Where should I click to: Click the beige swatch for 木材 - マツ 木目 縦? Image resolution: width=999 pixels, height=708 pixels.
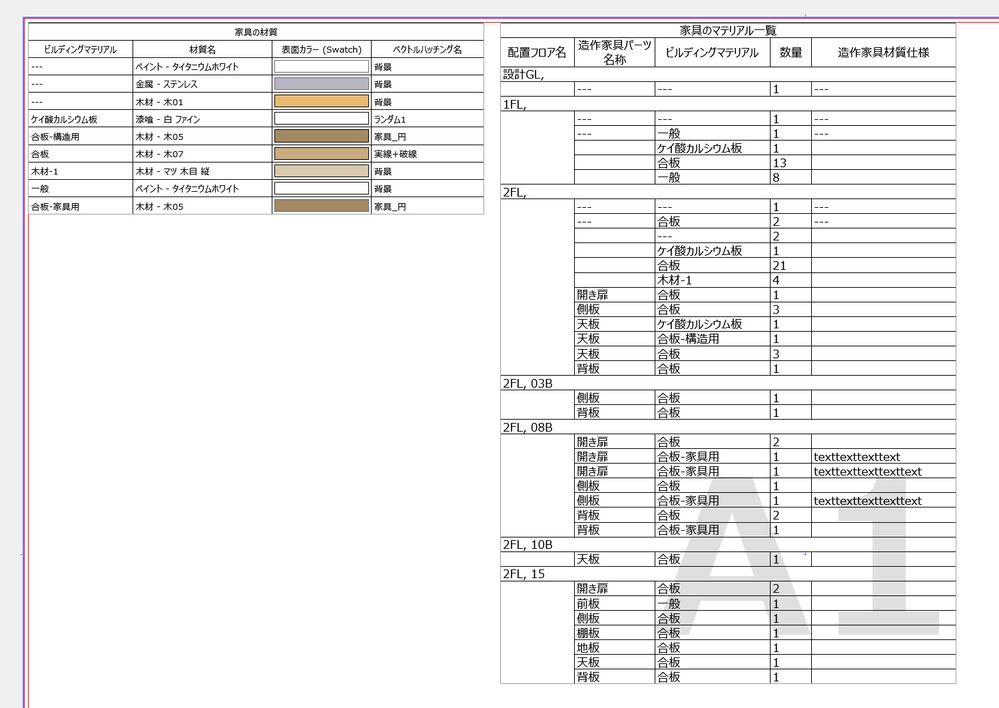(x=321, y=171)
